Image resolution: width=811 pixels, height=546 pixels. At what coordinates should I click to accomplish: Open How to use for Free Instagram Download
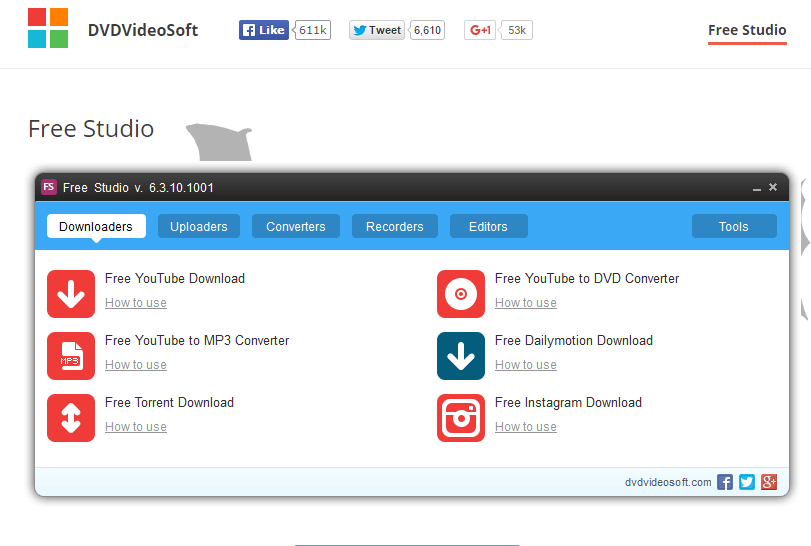click(x=525, y=427)
